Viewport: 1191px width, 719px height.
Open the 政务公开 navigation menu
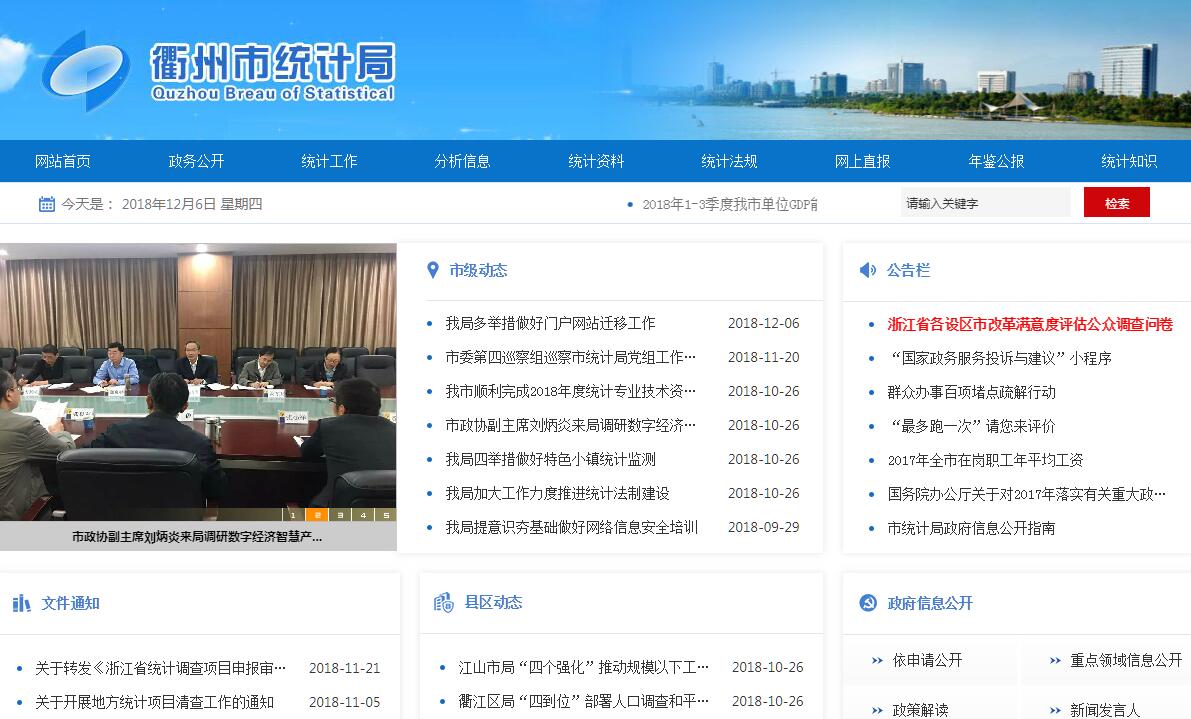(x=196, y=161)
